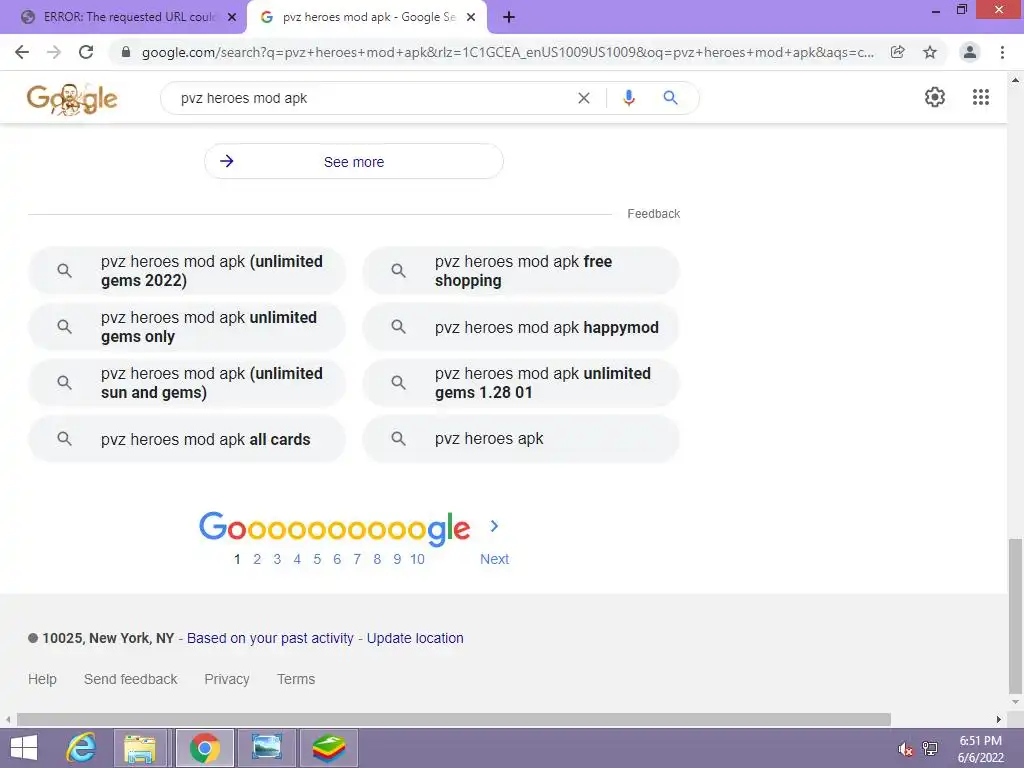Open the Terms footer link
This screenshot has width=1024, height=768.
tap(296, 679)
